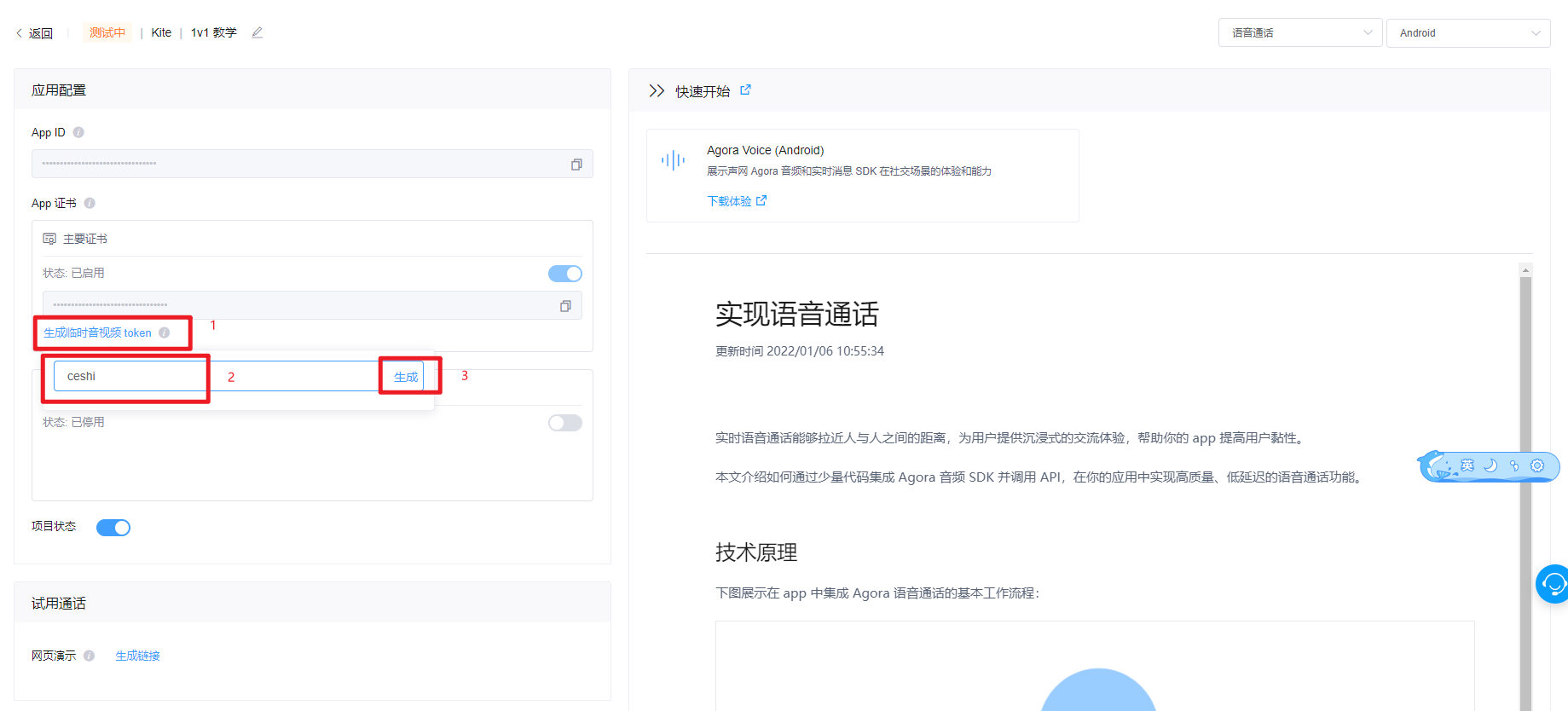Click the 下载体验 link

point(729,201)
